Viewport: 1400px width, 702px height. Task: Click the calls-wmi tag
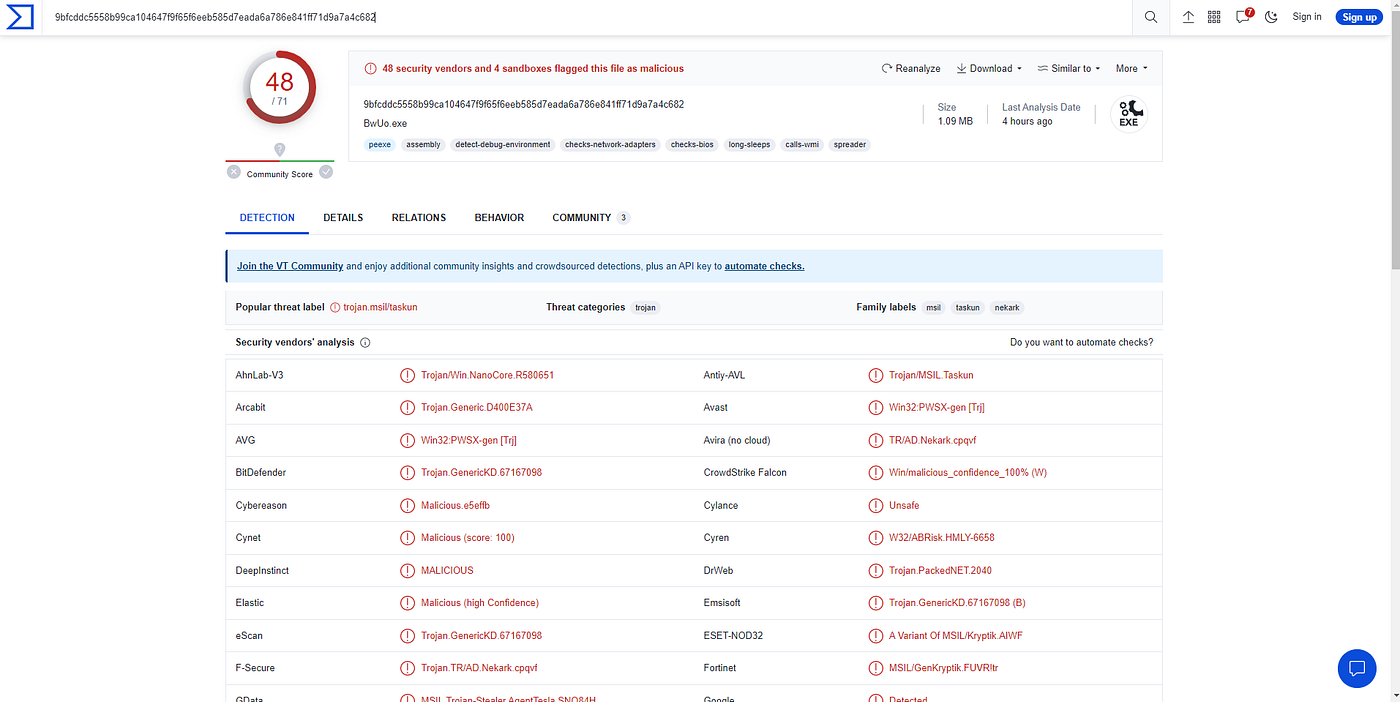(802, 145)
